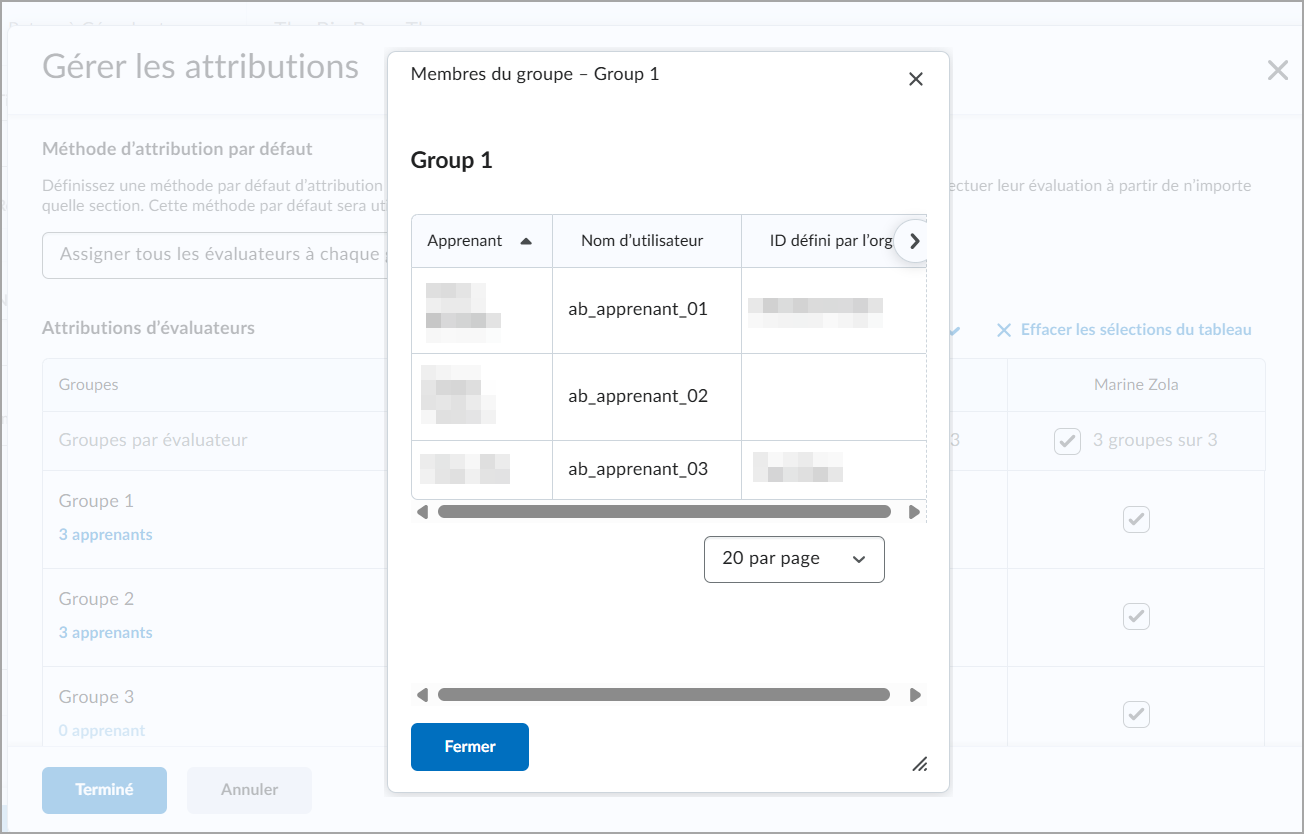Toggle the Marine Zola 3 groupes sur 3 checkbox

(x=1067, y=440)
